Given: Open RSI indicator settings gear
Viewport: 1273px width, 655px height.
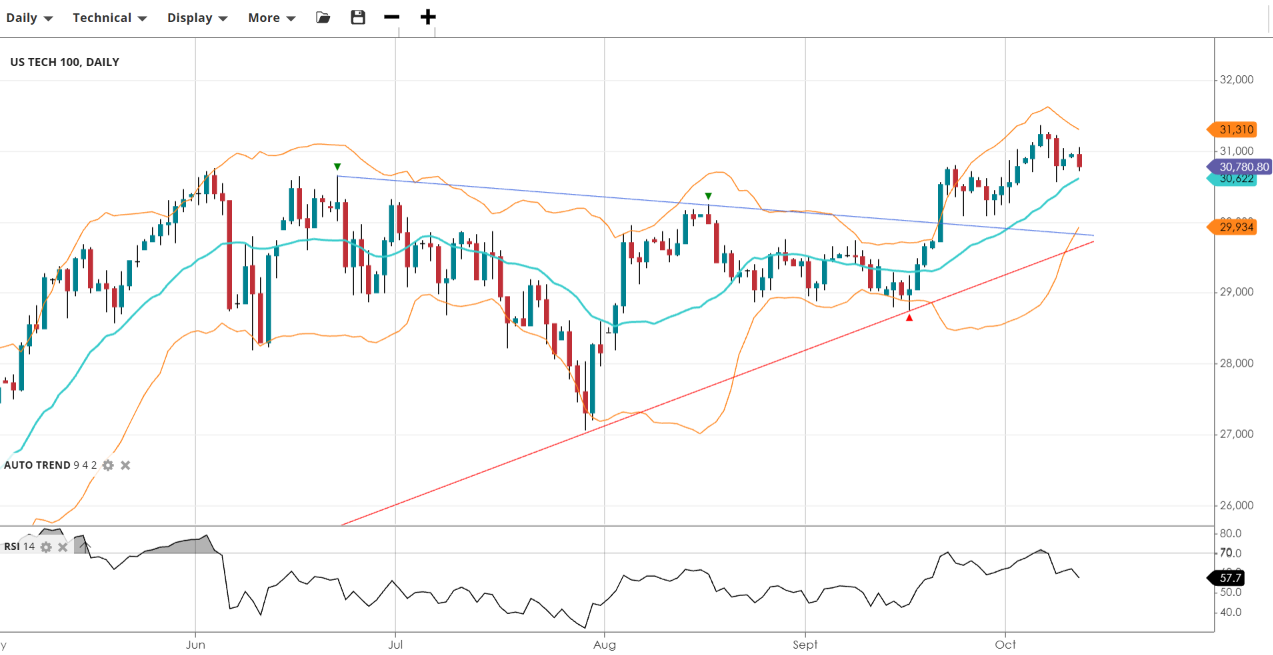Looking at the screenshot, I should [45, 547].
